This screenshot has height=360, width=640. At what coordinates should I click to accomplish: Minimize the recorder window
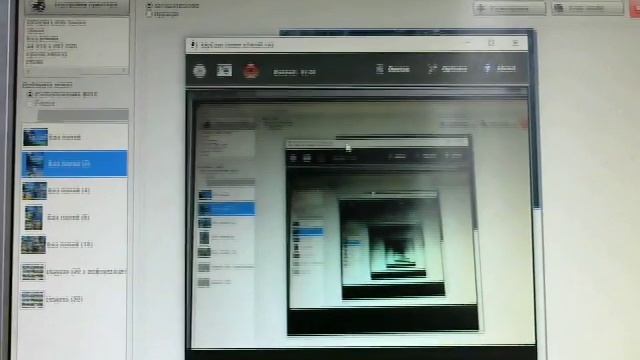468,43
